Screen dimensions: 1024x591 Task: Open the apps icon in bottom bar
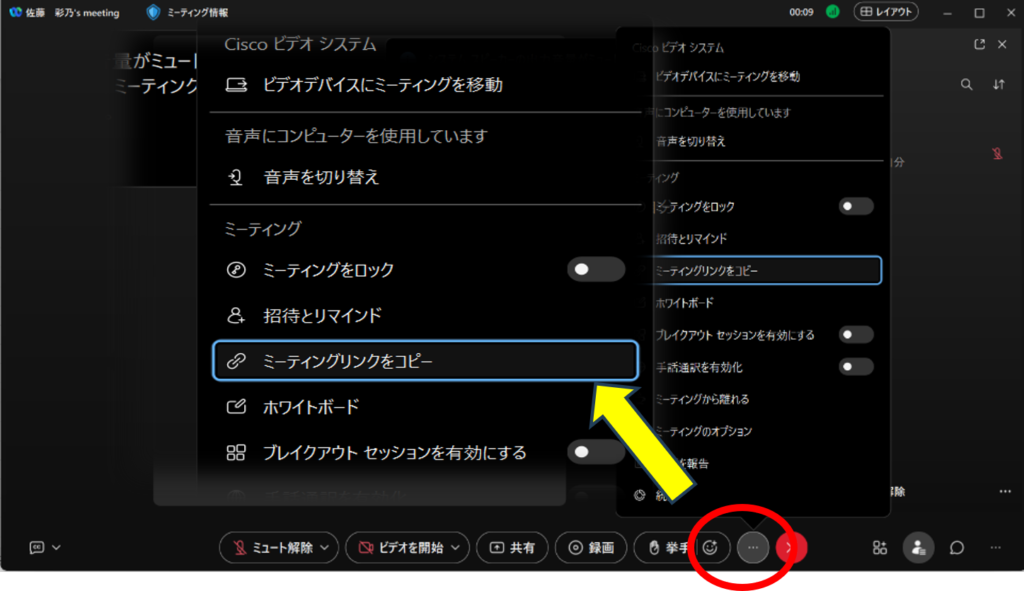pos(879,547)
